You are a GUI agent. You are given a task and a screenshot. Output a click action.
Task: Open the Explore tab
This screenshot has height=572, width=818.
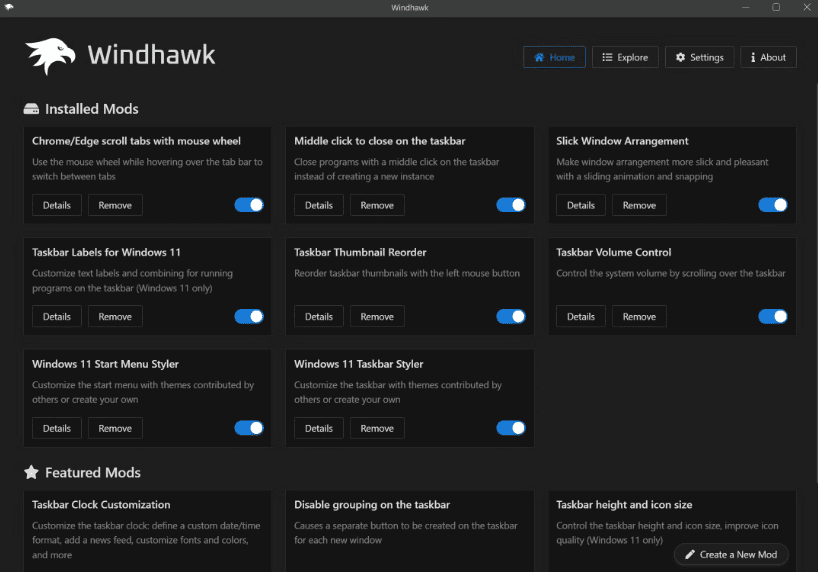click(x=625, y=57)
